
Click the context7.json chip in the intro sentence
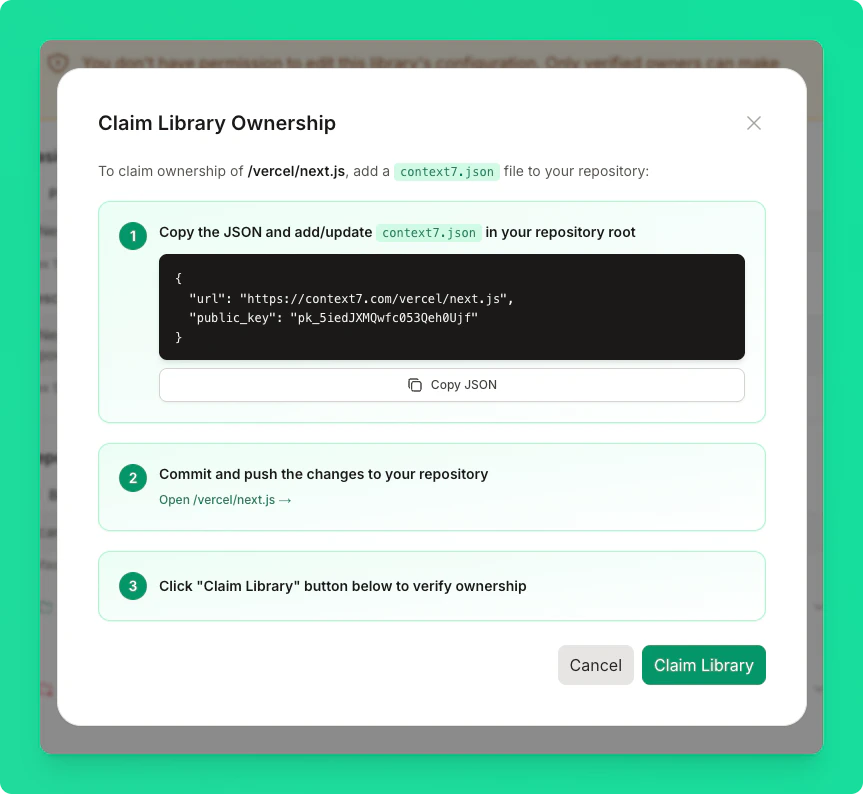447,171
